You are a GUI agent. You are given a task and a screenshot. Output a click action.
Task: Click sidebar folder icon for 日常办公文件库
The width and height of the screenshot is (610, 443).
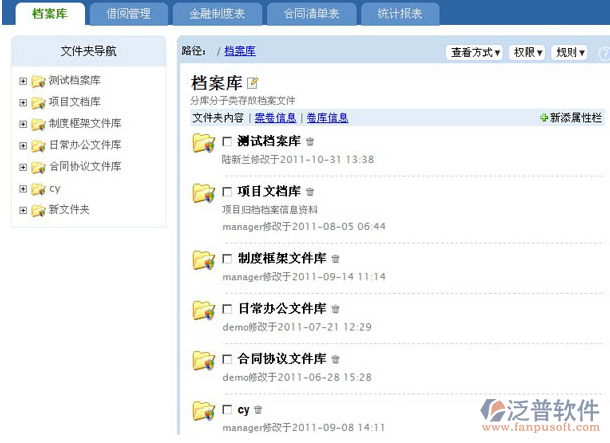point(38,146)
